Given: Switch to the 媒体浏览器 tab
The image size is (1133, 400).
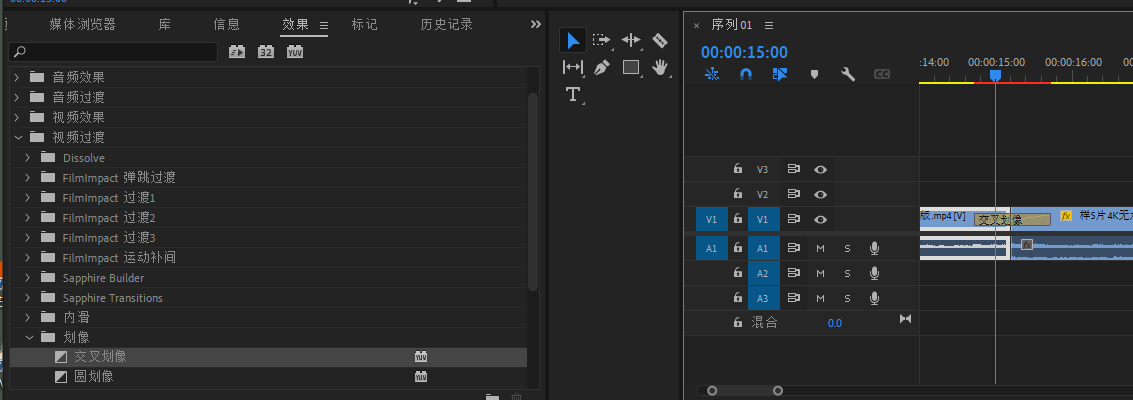Looking at the screenshot, I should click(82, 24).
